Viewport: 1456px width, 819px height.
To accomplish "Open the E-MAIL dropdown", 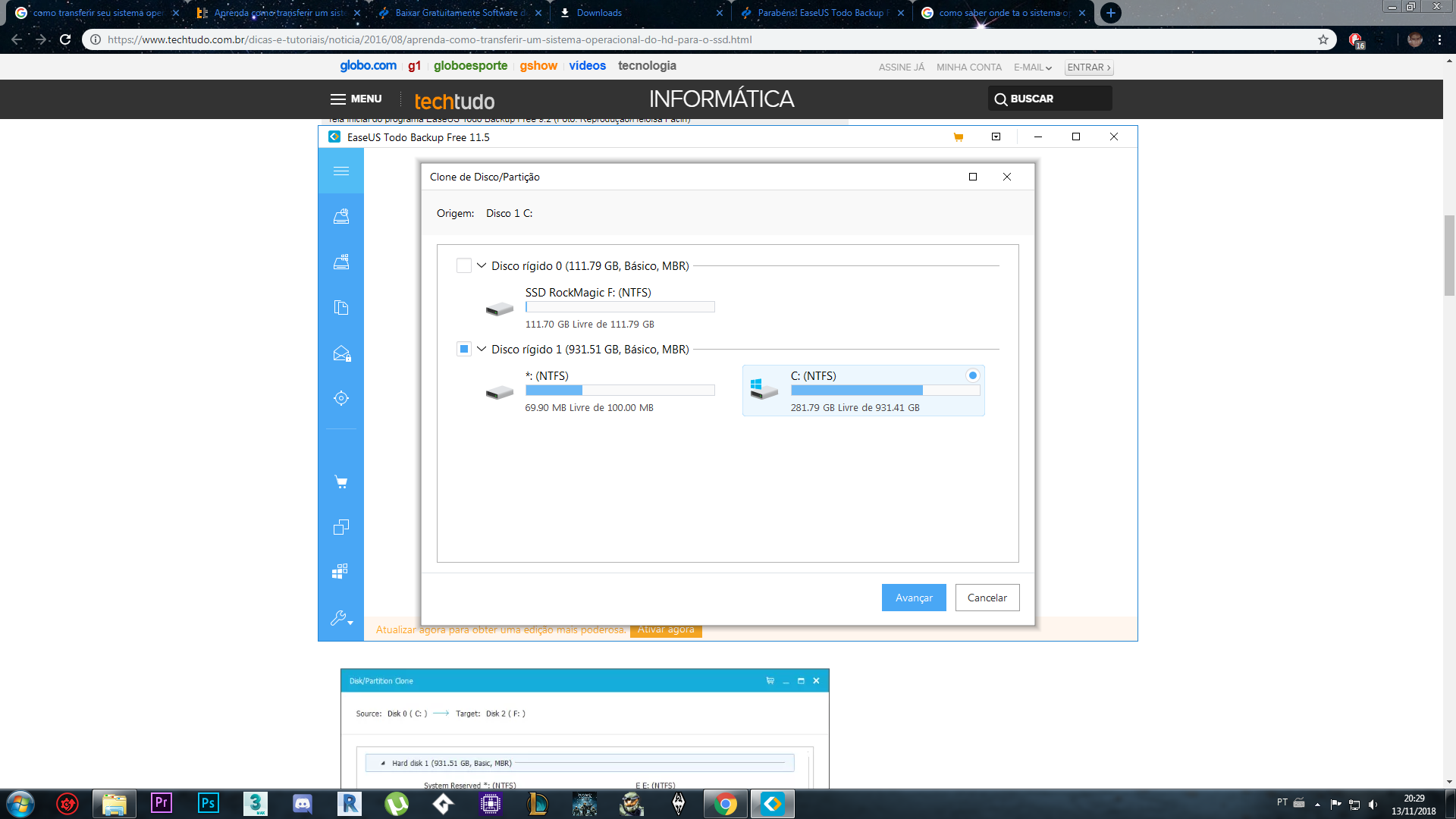I will [x=1033, y=67].
